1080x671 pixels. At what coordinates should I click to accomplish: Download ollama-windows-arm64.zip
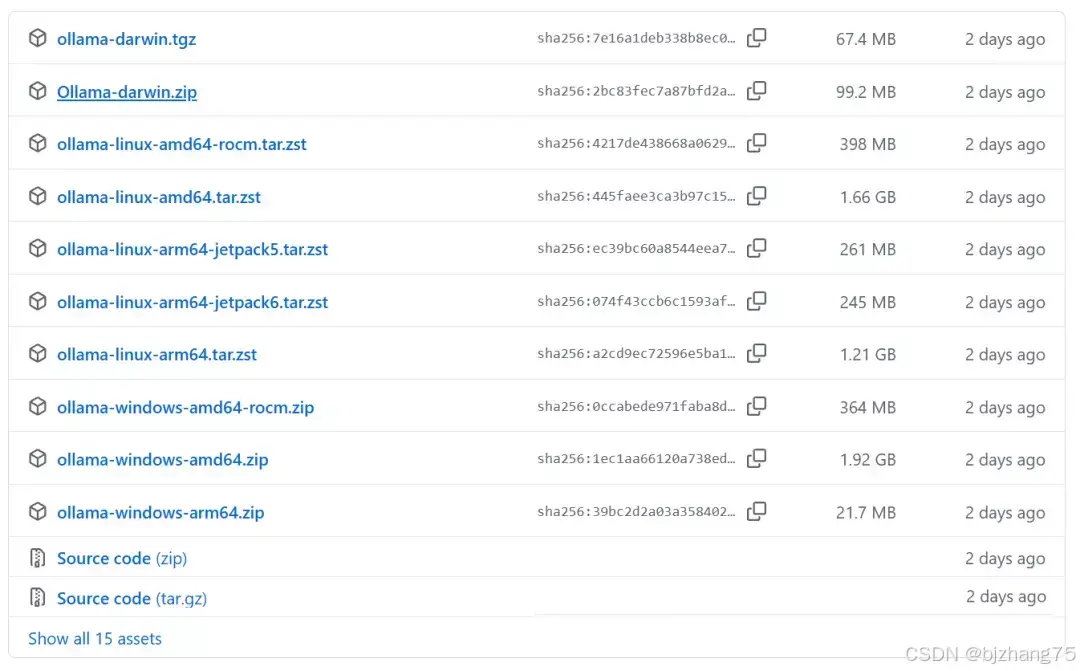tap(160, 513)
